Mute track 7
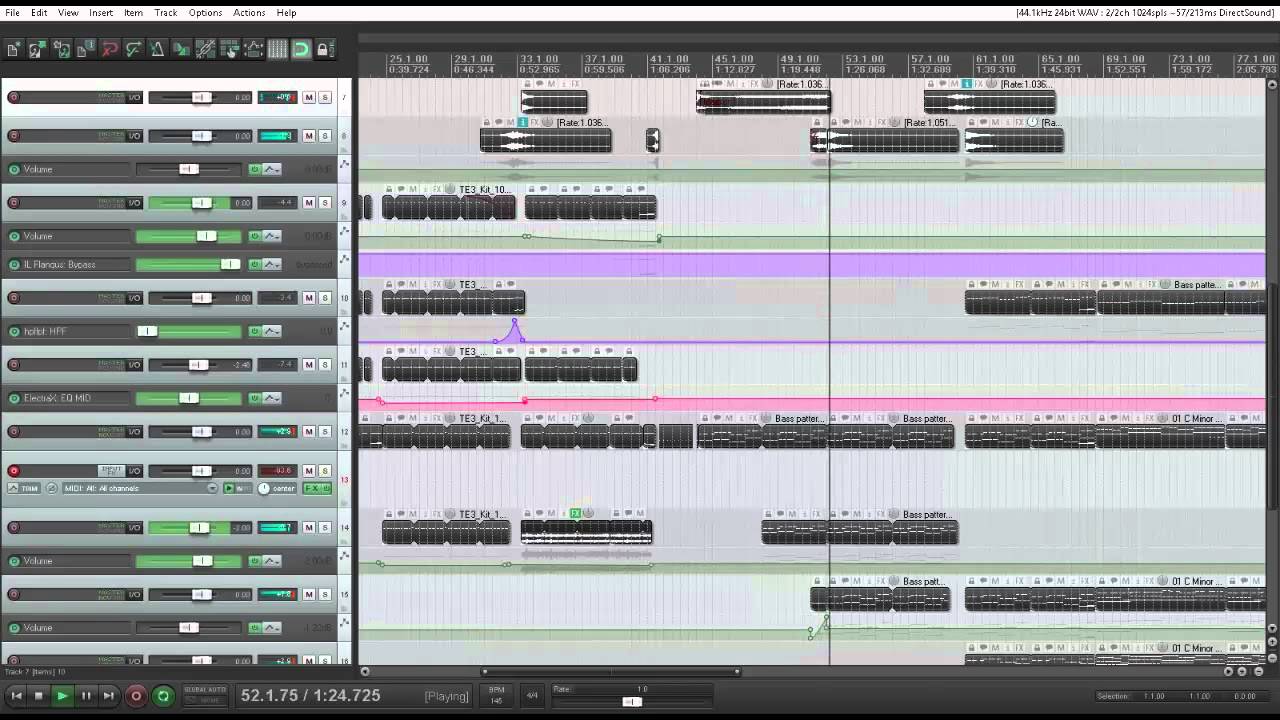 click(309, 97)
